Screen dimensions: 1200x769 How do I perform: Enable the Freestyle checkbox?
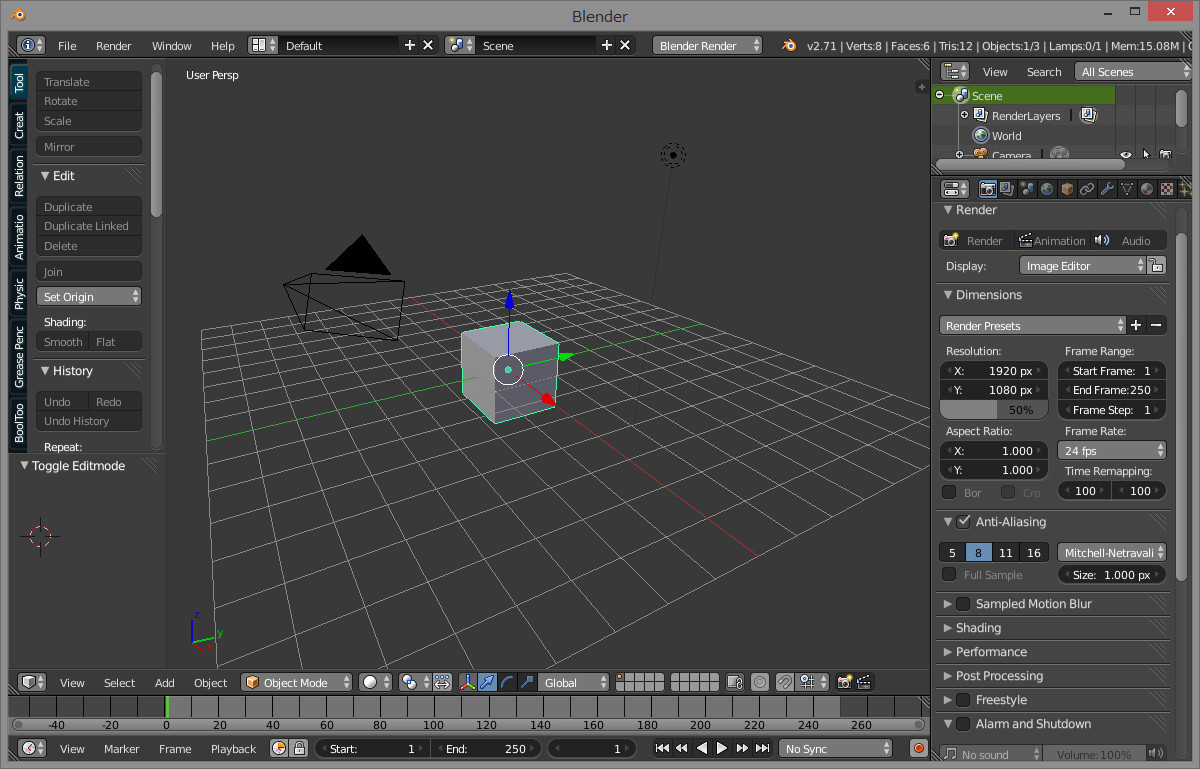(x=963, y=699)
